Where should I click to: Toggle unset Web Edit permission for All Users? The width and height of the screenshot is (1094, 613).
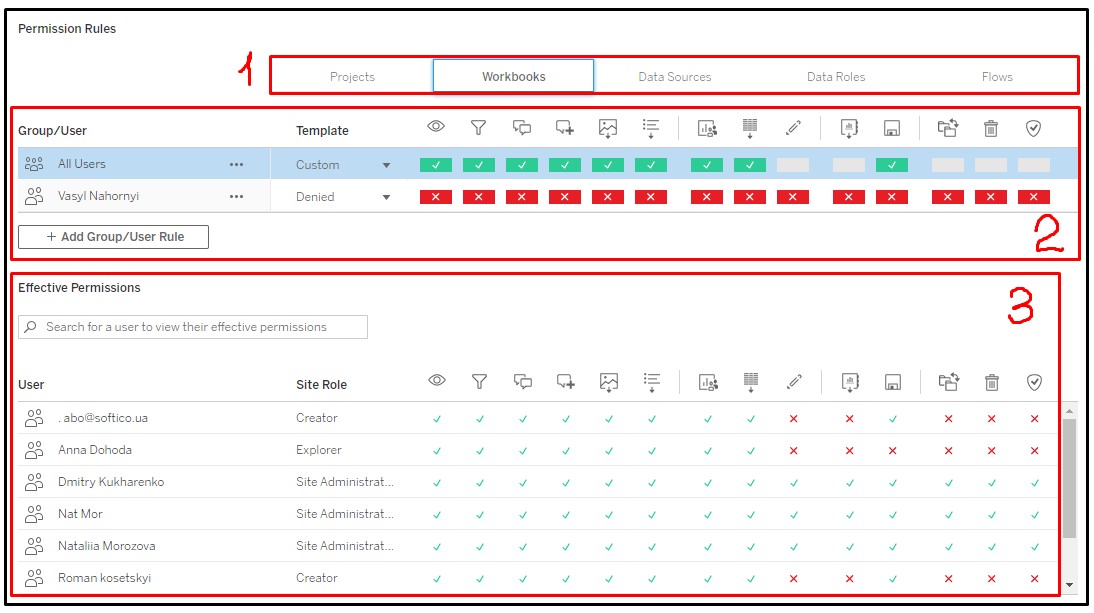click(793, 165)
